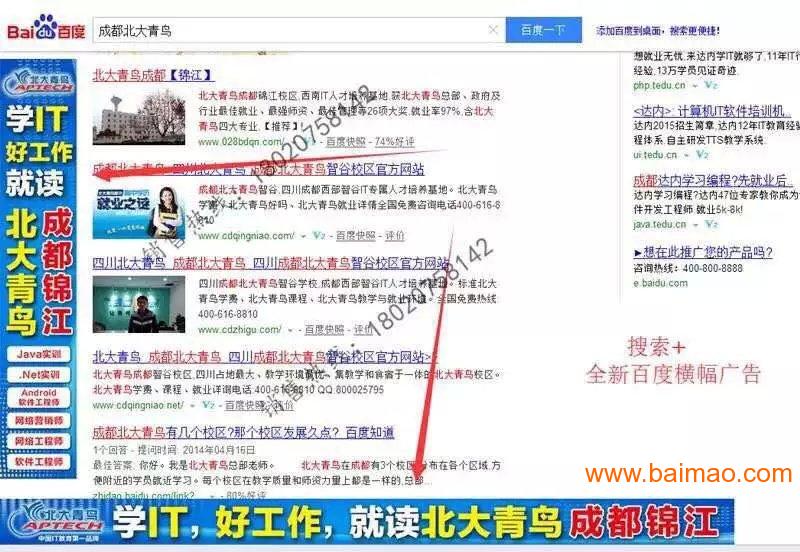Screen dimensions: 800x552
Task: Select the .Net实训 button in the left banner
Action: 38,375
